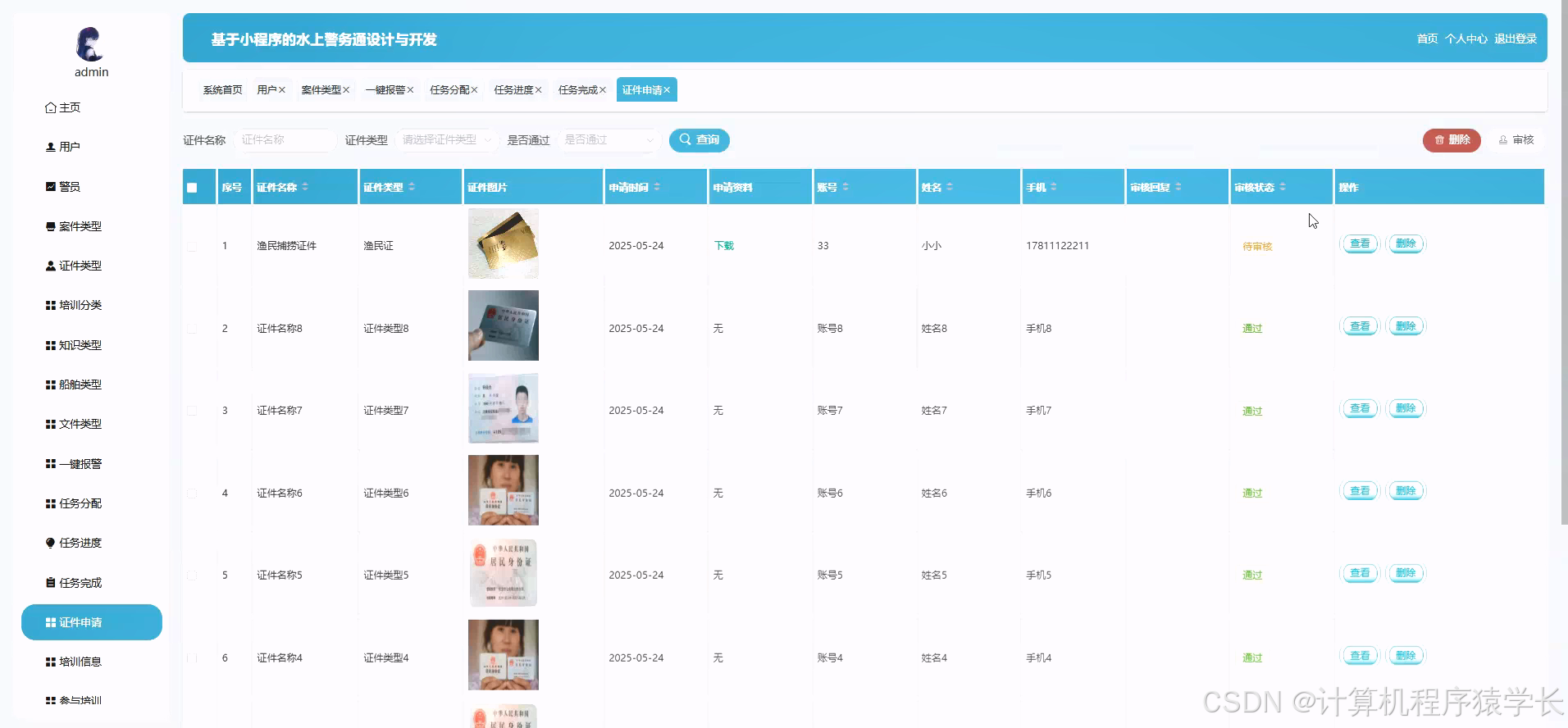
Task: Open 一键报警 in sidebar
Action: tap(74, 464)
